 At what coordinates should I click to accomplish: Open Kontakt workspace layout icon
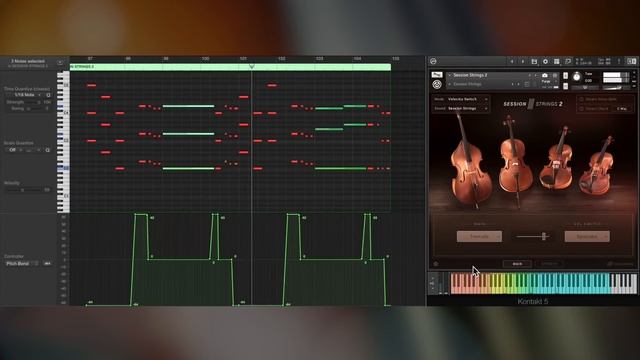point(557,61)
